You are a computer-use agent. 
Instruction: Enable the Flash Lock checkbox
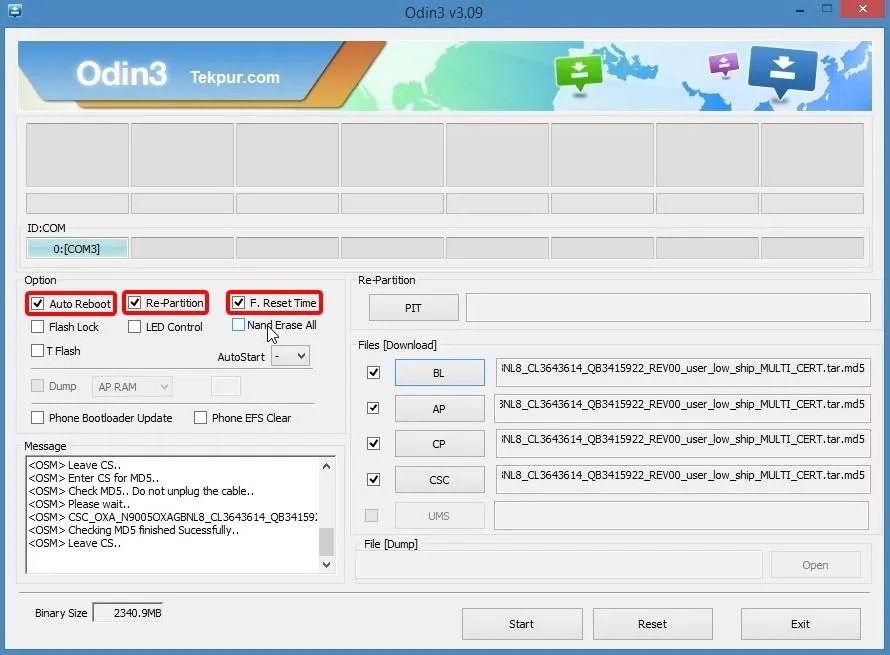(37, 326)
